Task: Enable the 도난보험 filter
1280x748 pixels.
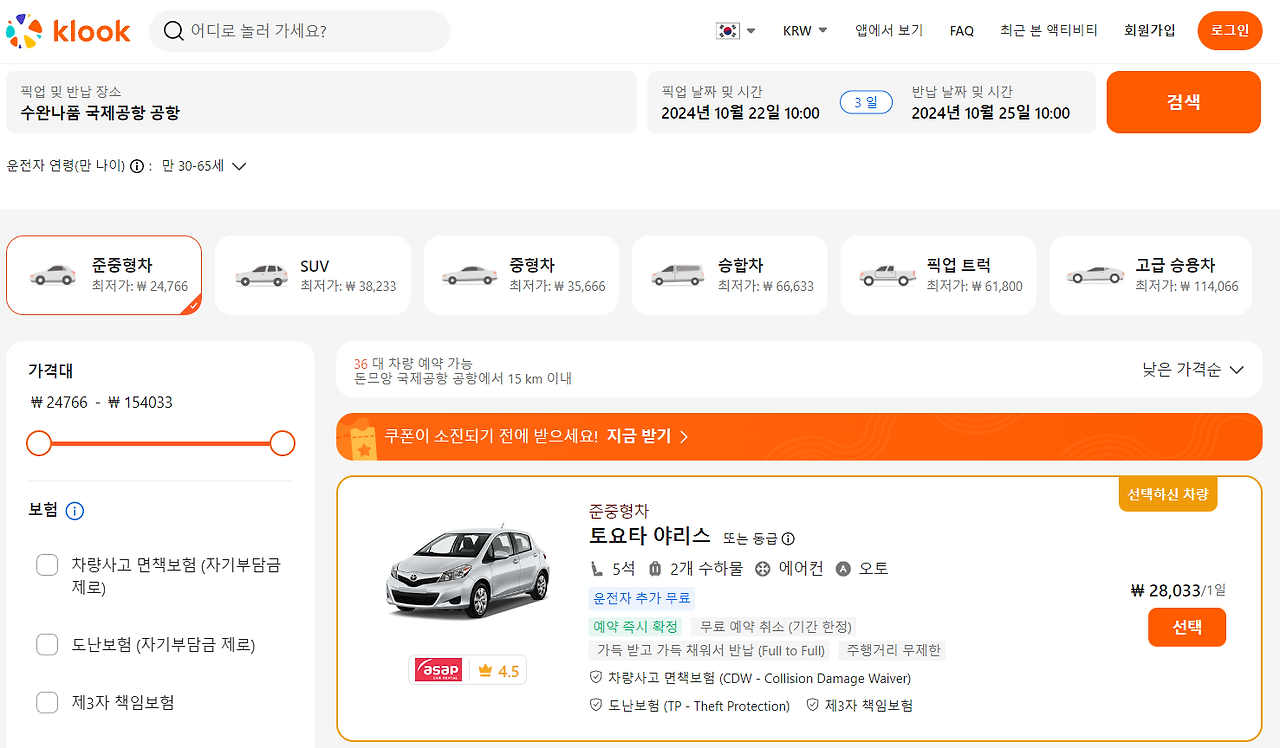Action: [x=47, y=645]
